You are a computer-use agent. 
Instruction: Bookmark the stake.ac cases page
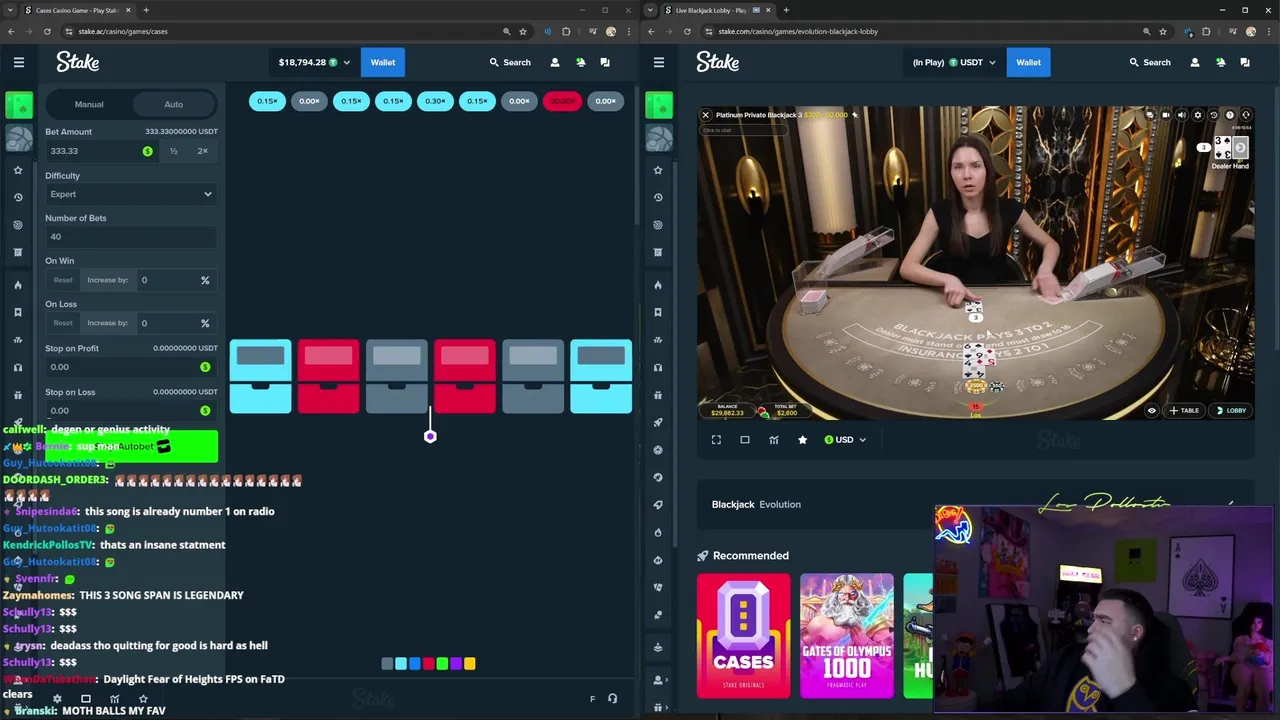coord(523,31)
